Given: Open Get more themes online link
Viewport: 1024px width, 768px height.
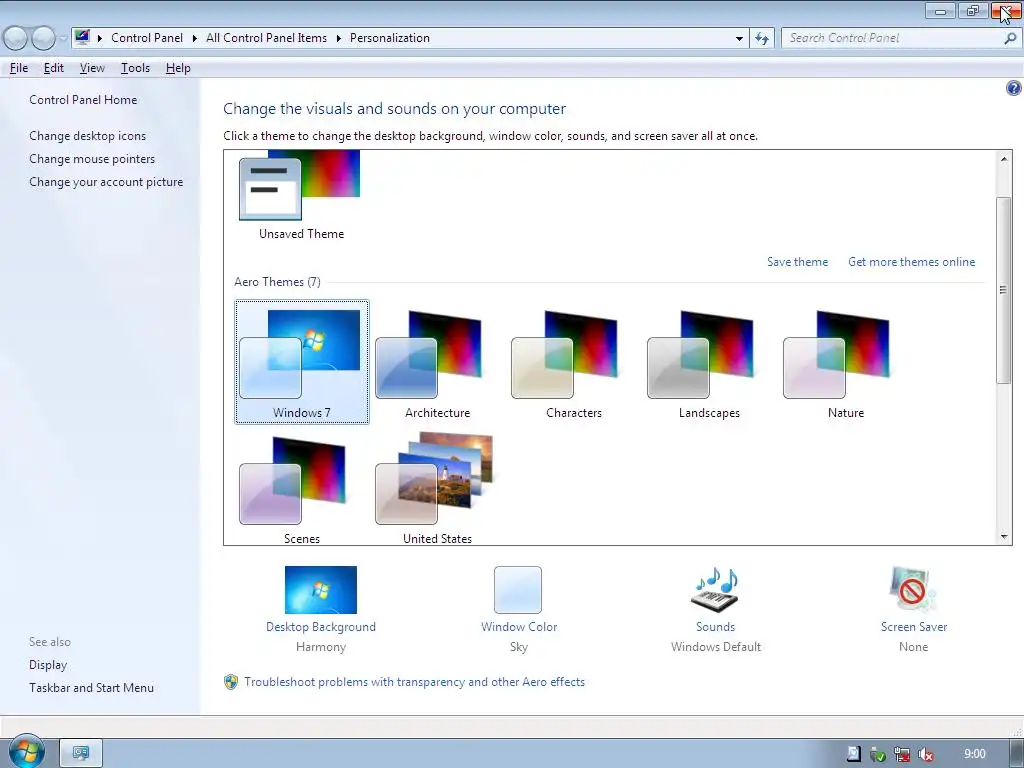Looking at the screenshot, I should click(x=911, y=262).
